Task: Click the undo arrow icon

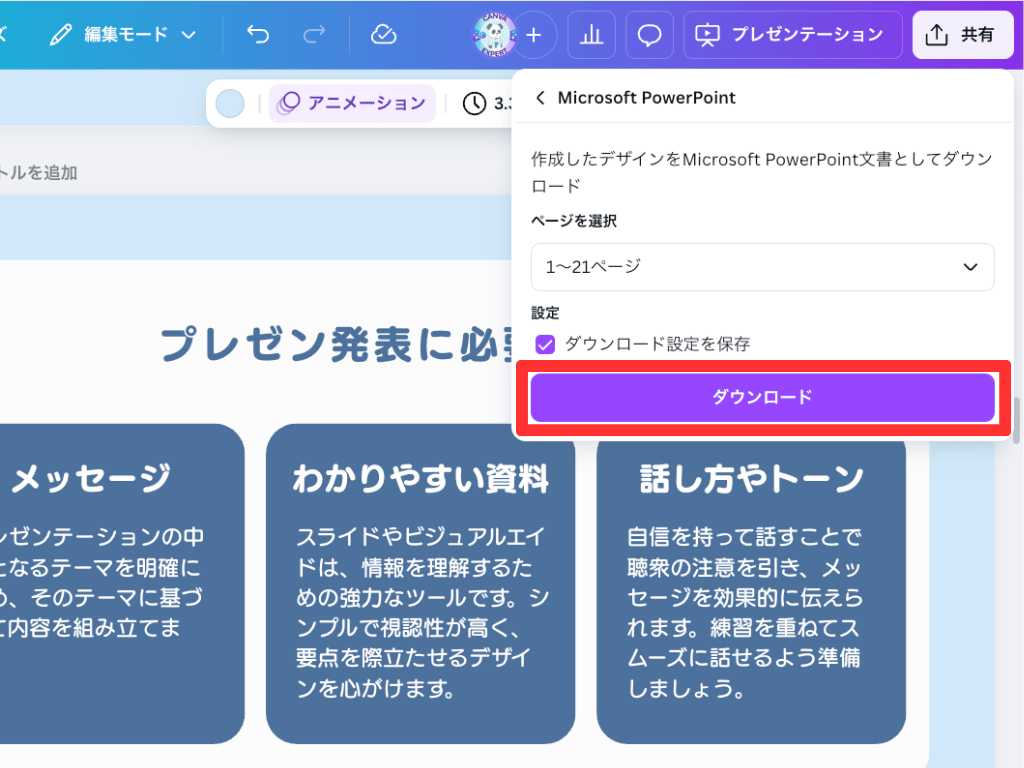Action: tap(258, 35)
